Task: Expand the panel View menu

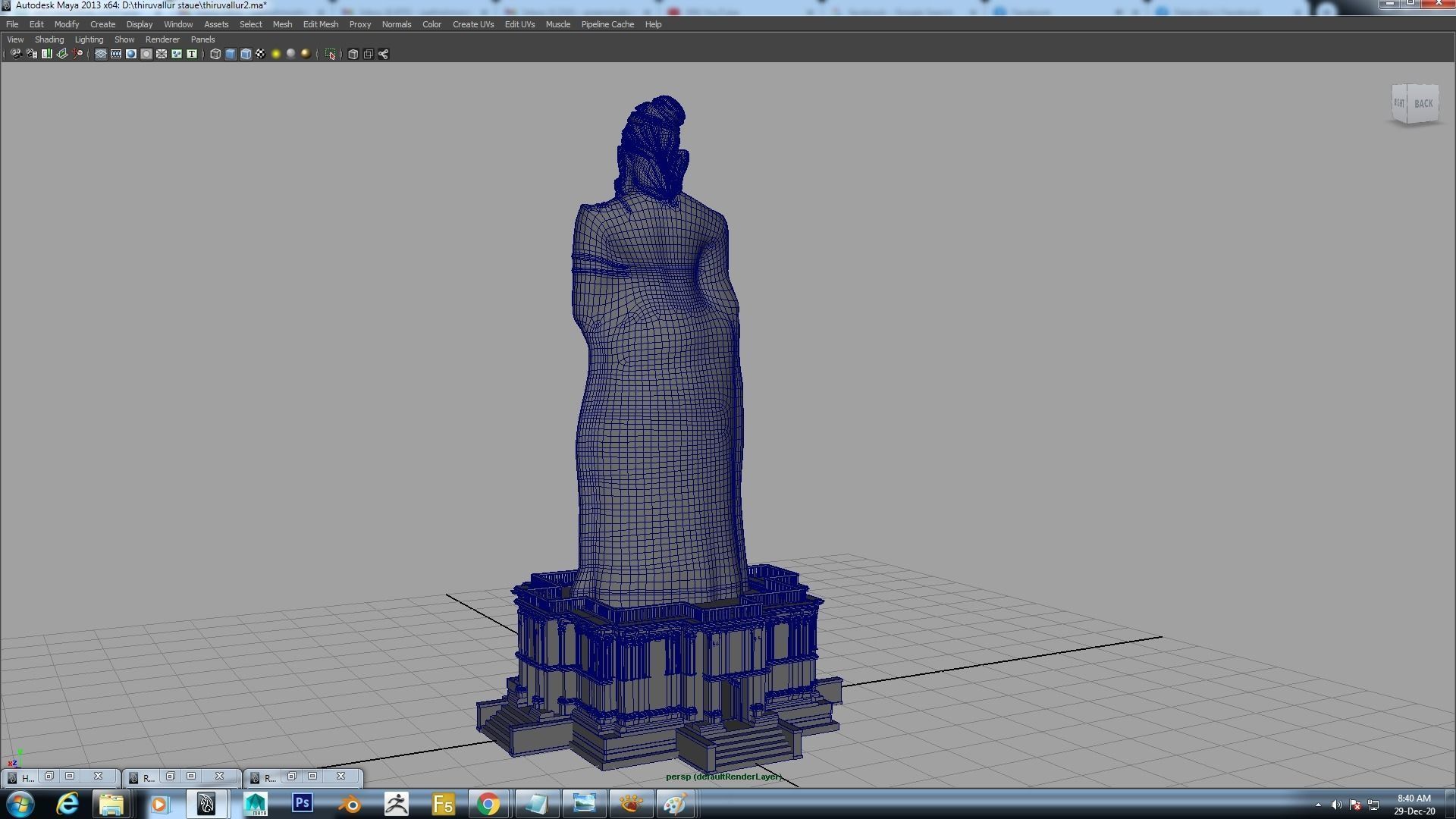Action: pyautogui.click(x=15, y=39)
